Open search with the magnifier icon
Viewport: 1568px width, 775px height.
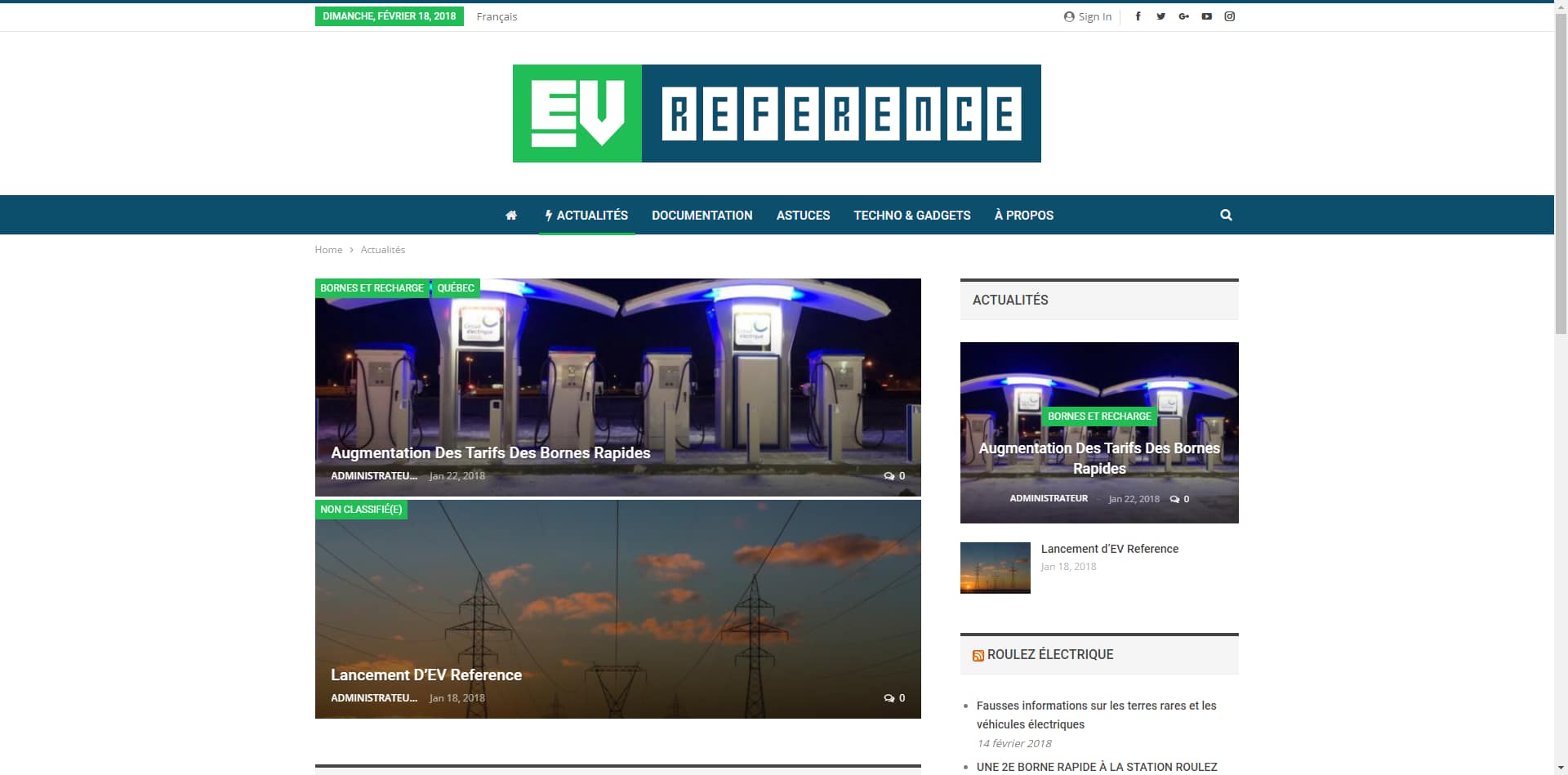tap(1226, 216)
